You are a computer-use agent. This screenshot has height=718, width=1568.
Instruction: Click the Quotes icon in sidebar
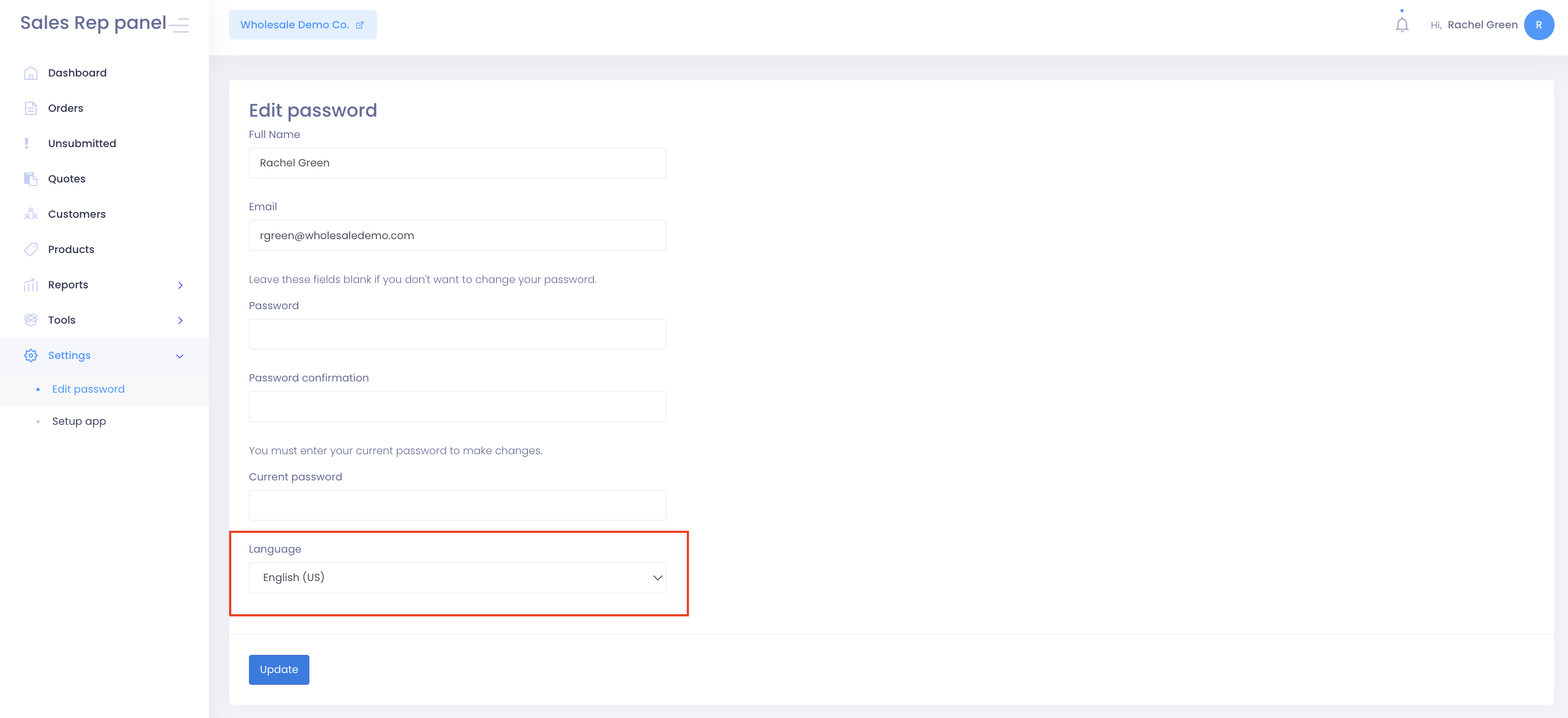(31, 179)
